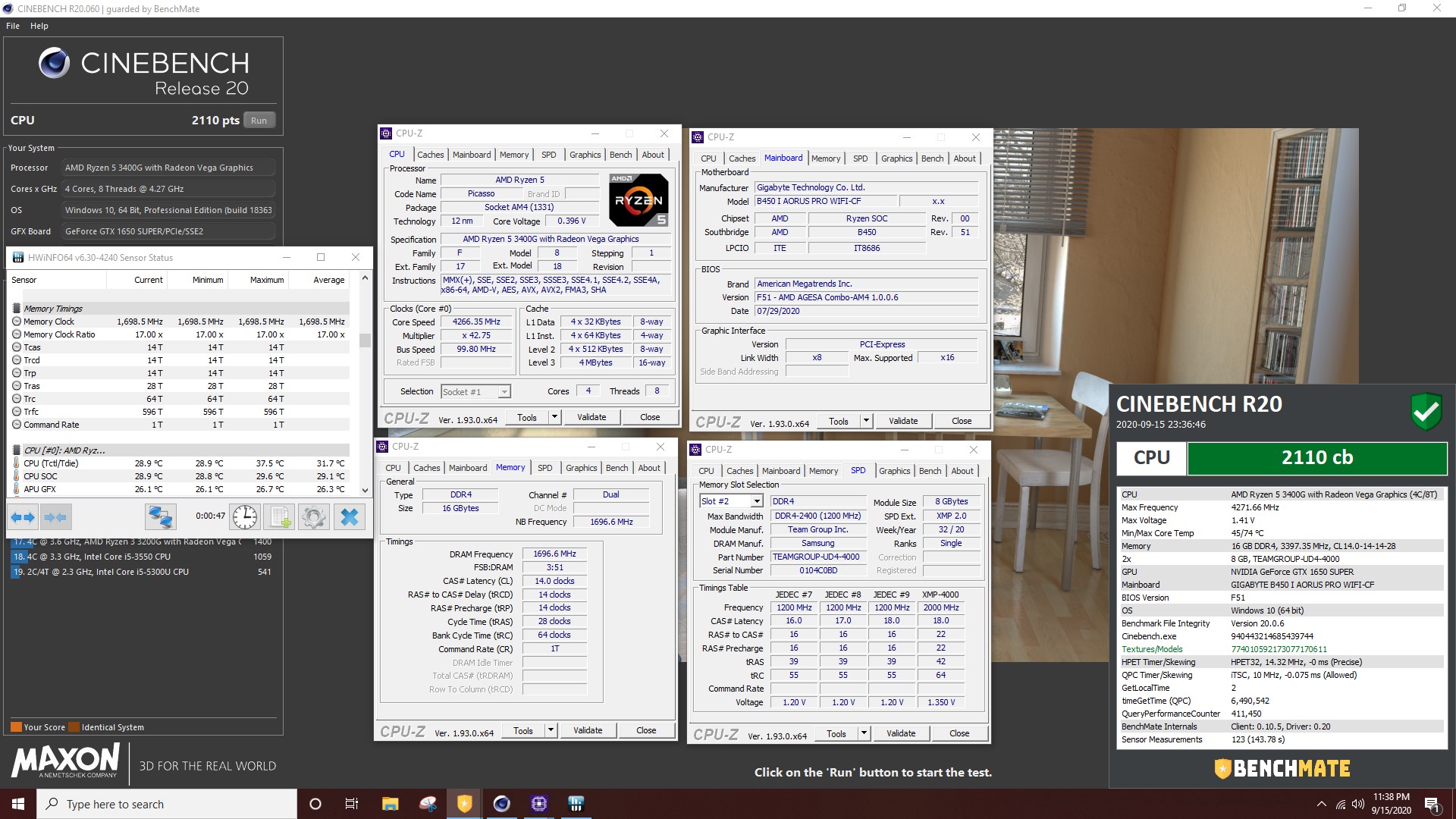Click the Ryzen 5 logo in CPU-Z

point(639,200)
